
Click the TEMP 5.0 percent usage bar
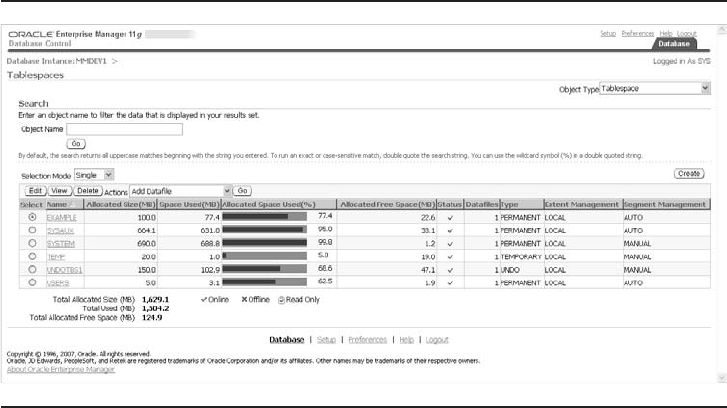pyautogui.click(x=264, y=255)
